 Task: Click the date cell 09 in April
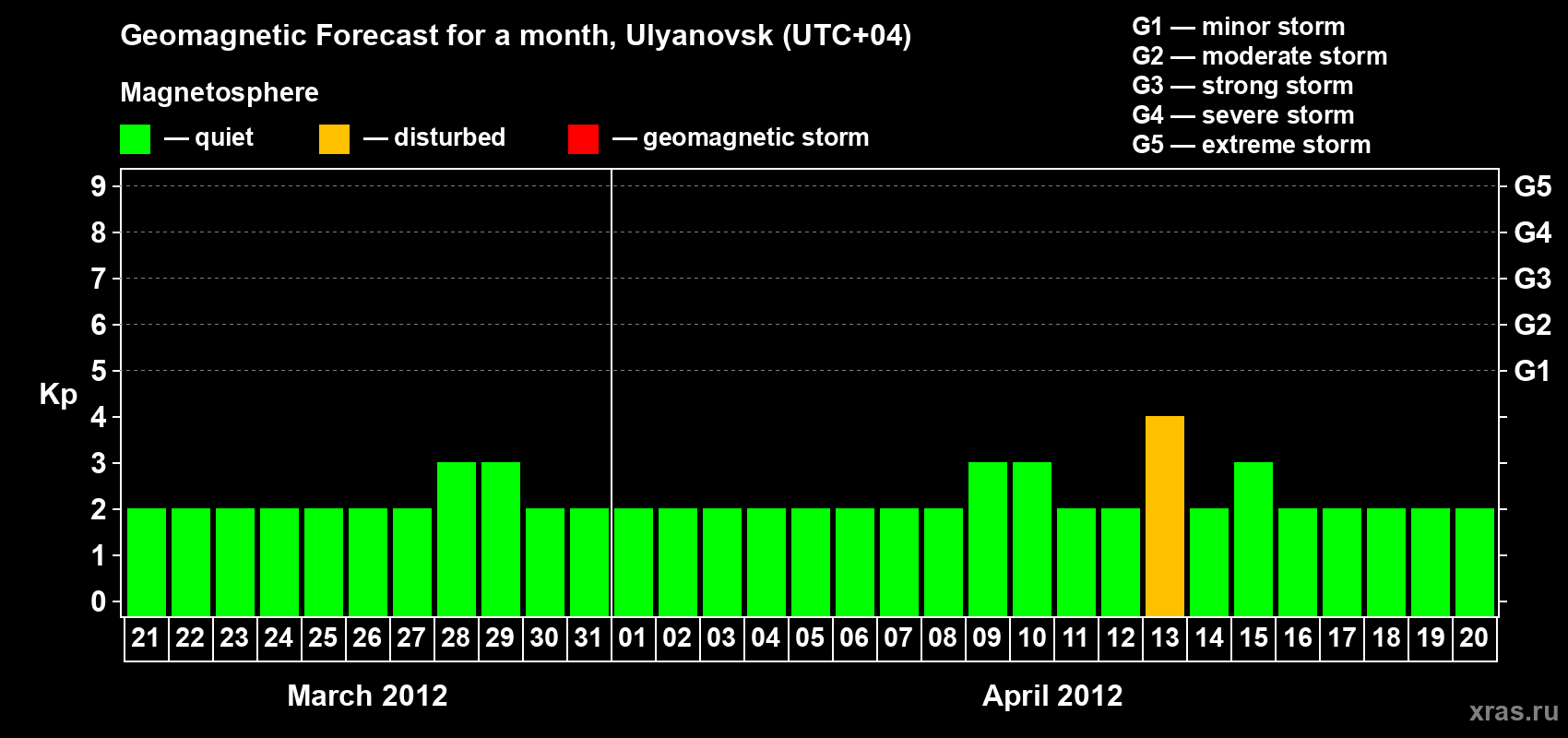tap(988, 638)
